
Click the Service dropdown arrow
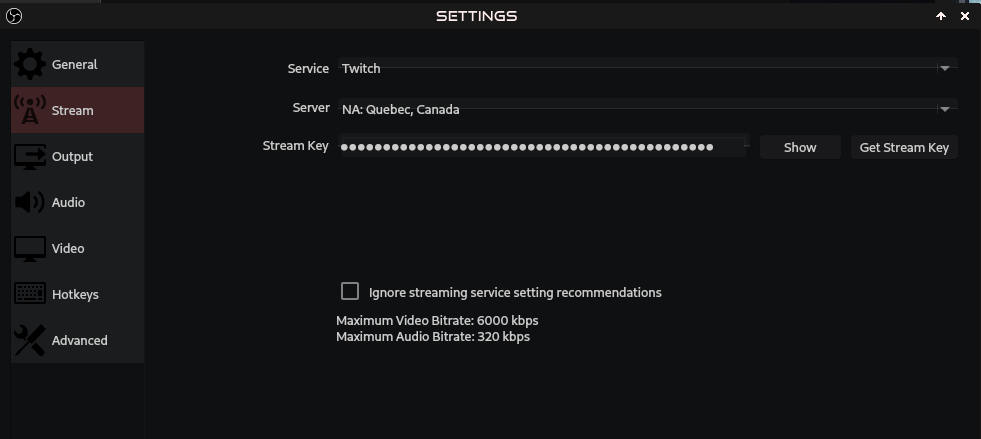click(x=945, y=68)
